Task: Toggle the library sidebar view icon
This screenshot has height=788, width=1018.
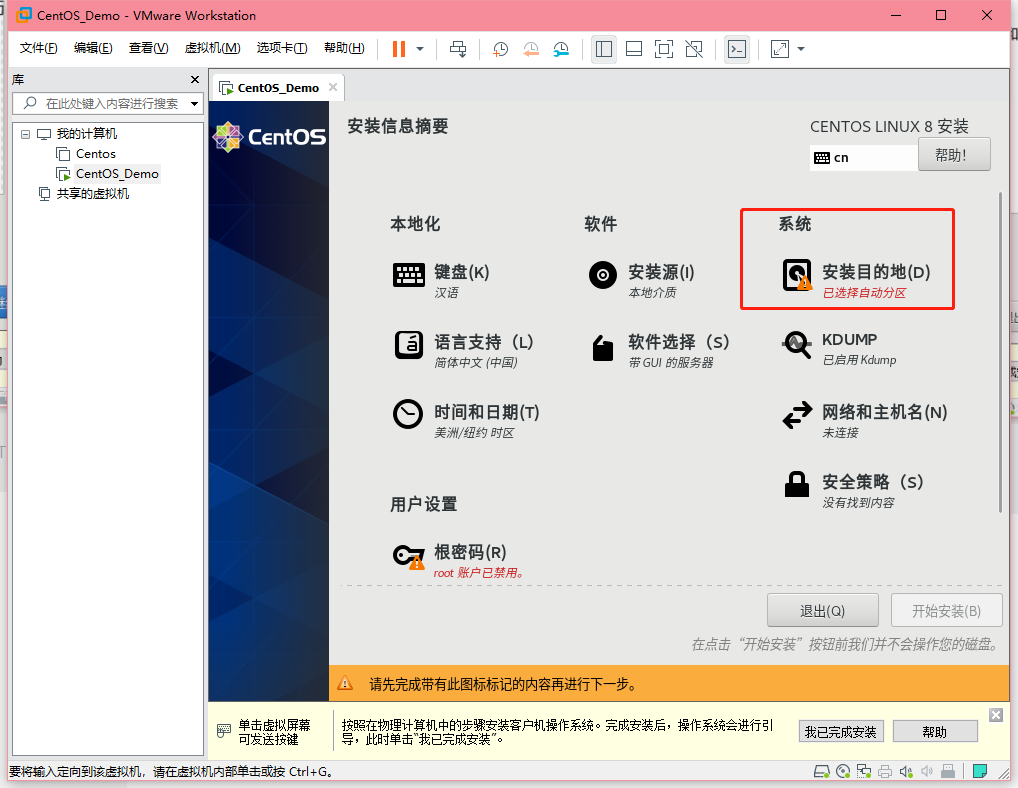Action: (x=604, y=49)
